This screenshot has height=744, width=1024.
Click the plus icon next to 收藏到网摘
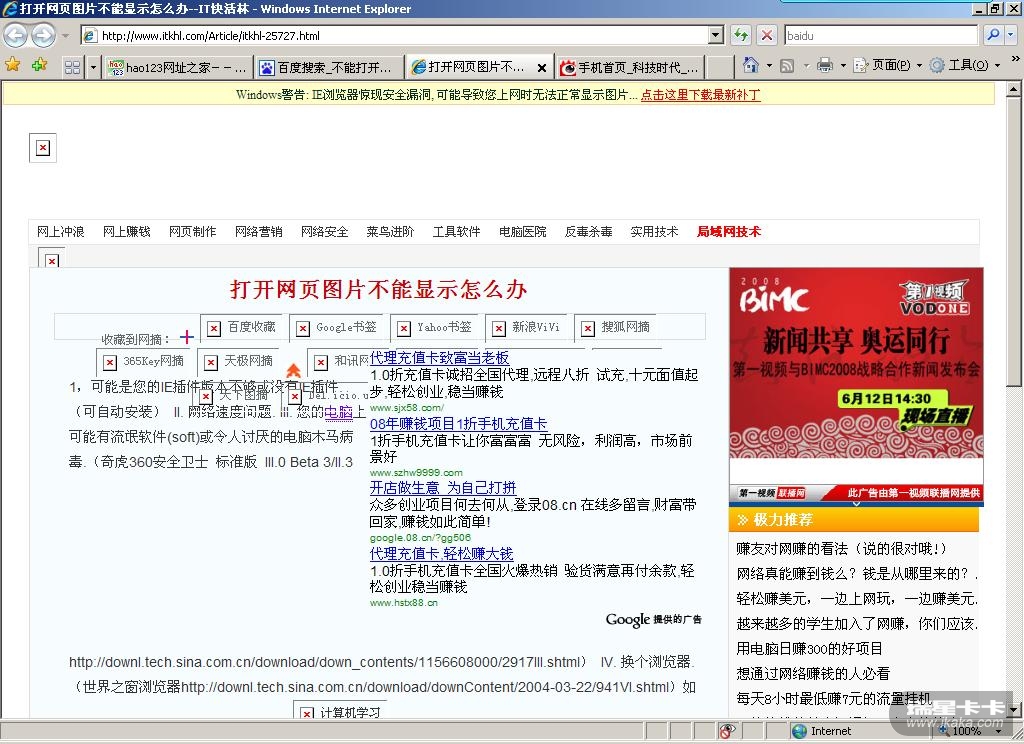(187, 336)
